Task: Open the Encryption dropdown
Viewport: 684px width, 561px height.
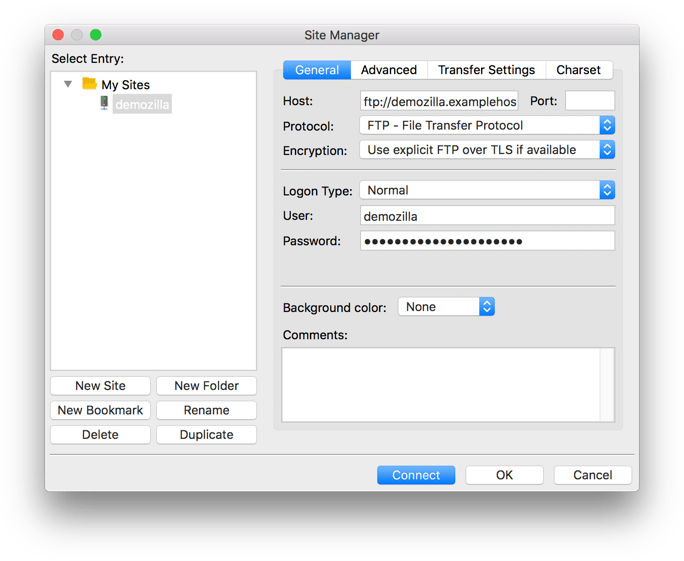Action: (x=486, y=150)
